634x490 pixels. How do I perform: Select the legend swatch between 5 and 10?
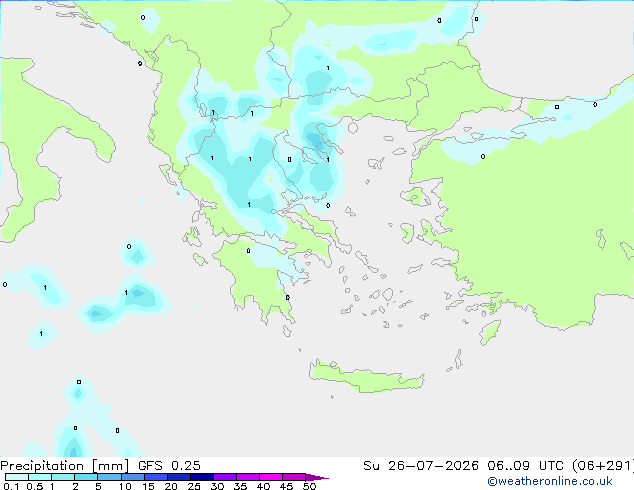110,477
